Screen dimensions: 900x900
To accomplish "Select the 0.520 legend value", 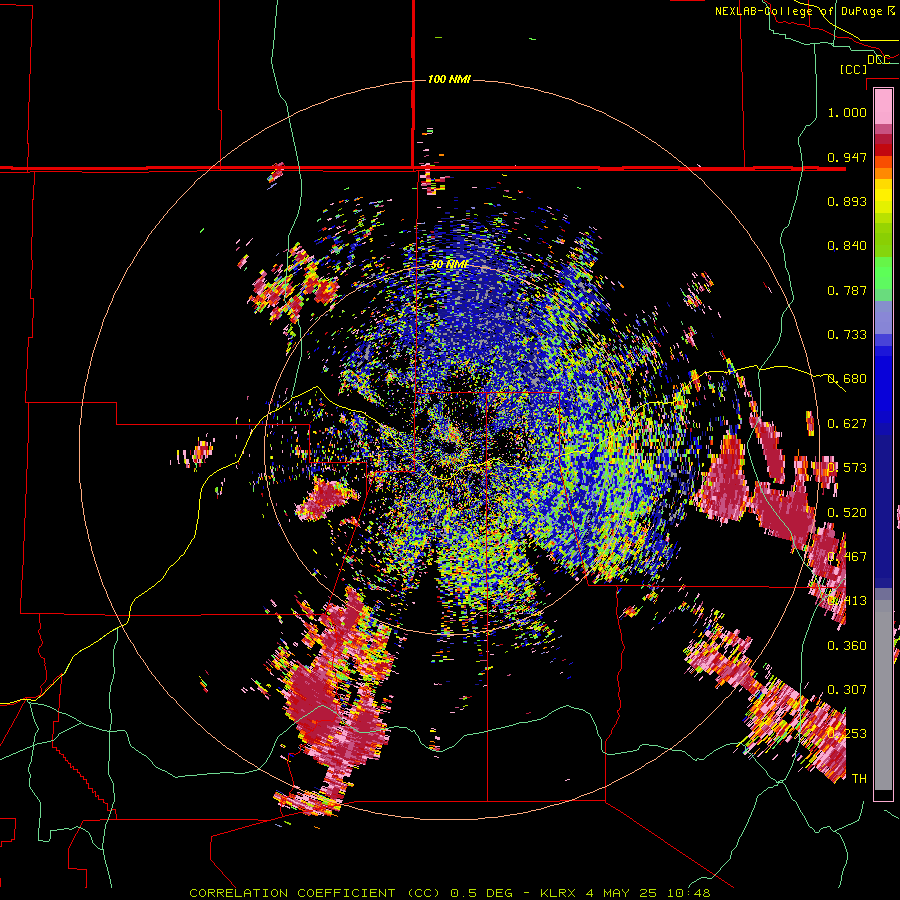I will [x=847, y=512].
